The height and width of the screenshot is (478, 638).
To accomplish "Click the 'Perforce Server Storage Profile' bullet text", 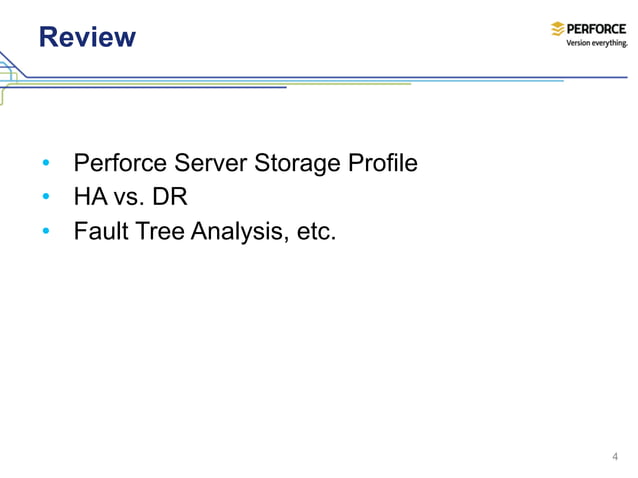I will point(245,163).
